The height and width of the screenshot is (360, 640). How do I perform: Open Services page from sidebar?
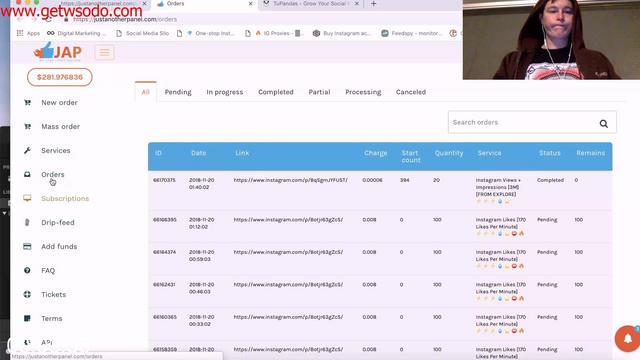[x=56, y=151]
